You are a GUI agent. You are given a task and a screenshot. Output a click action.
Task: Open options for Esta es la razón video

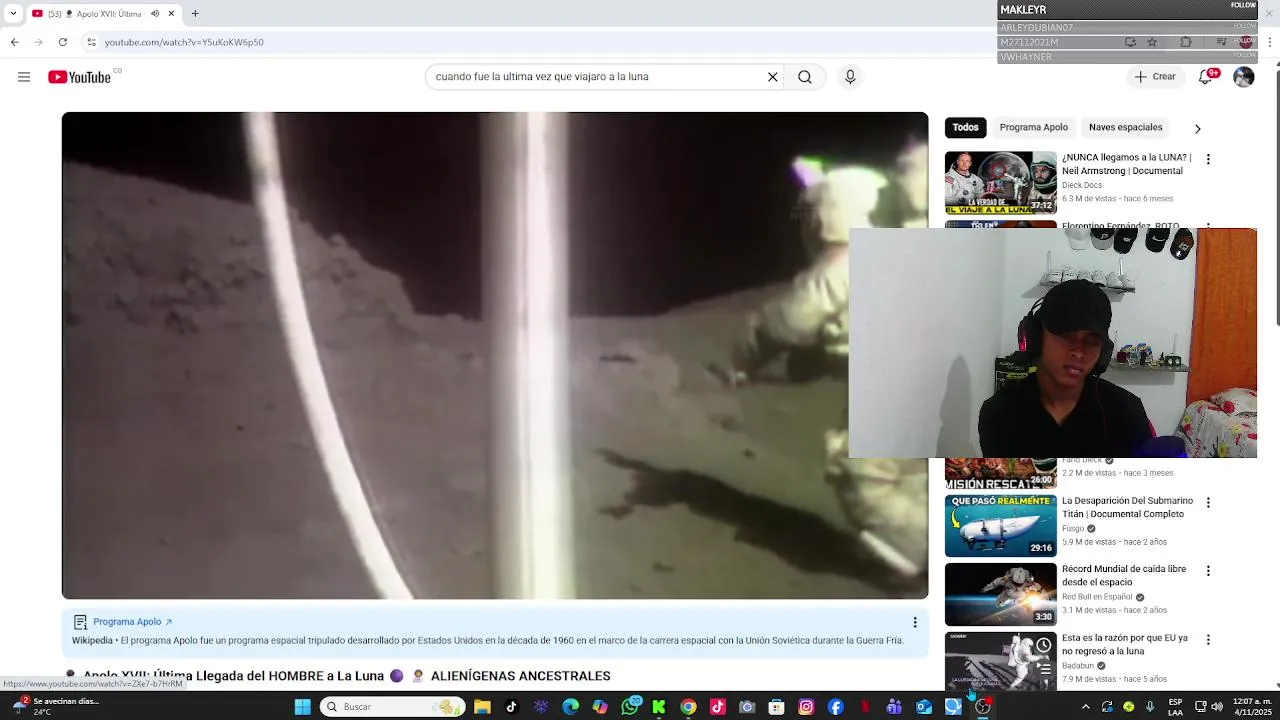[x=1208, y=639]
